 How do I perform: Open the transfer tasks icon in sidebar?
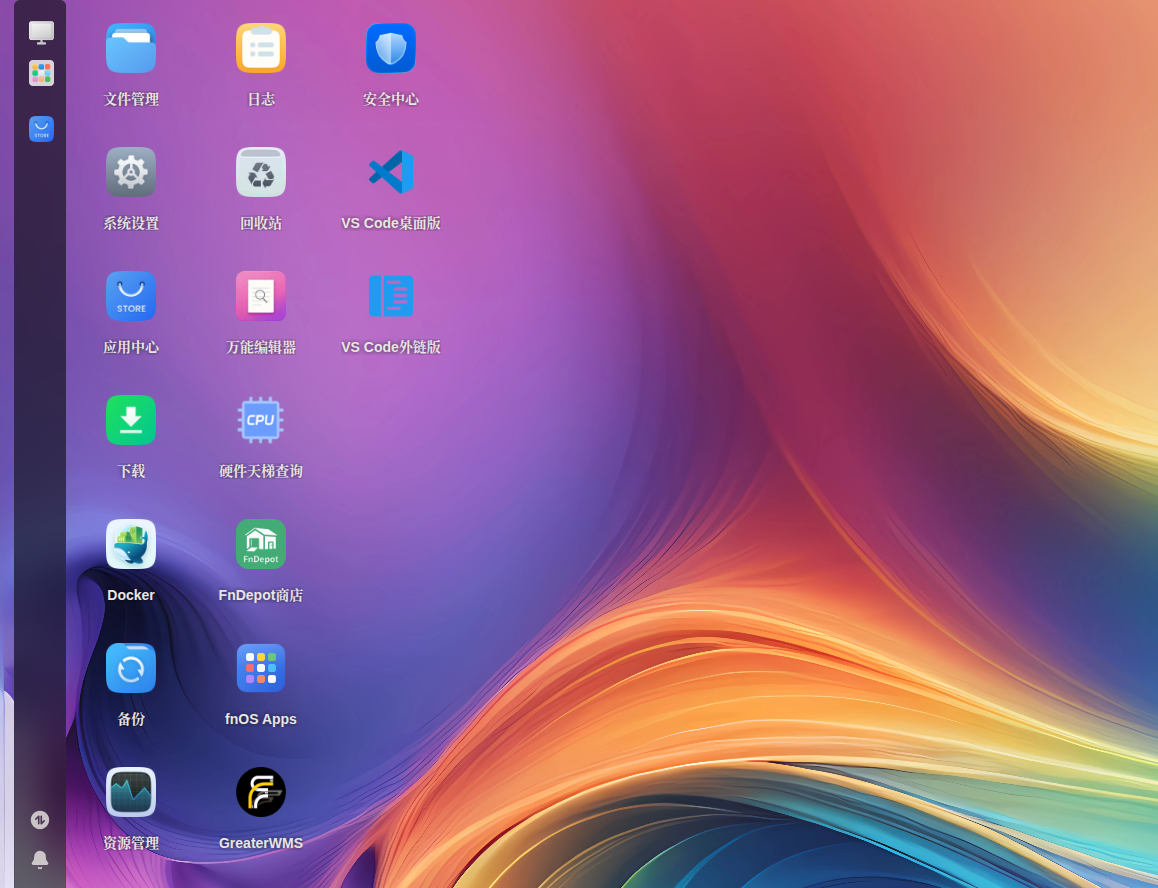point(40,820)
